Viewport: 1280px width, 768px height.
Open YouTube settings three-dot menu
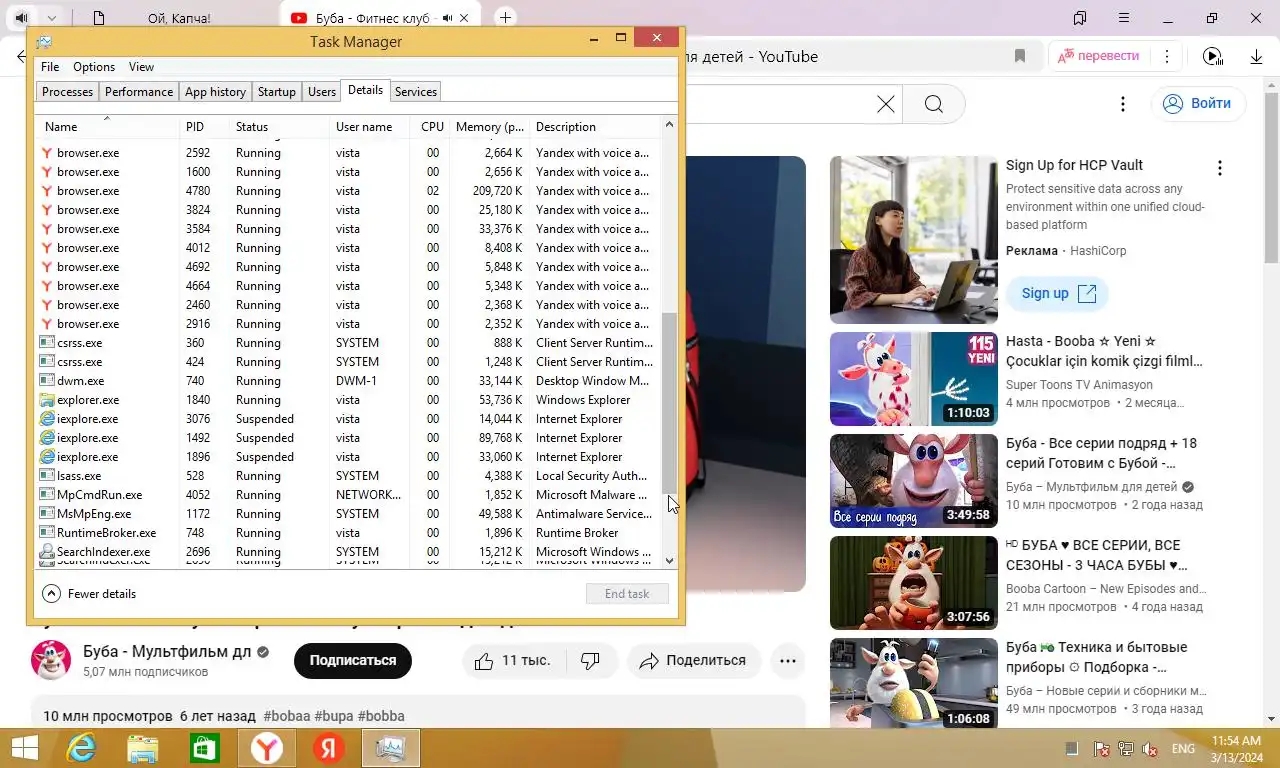click(1123, 104)
